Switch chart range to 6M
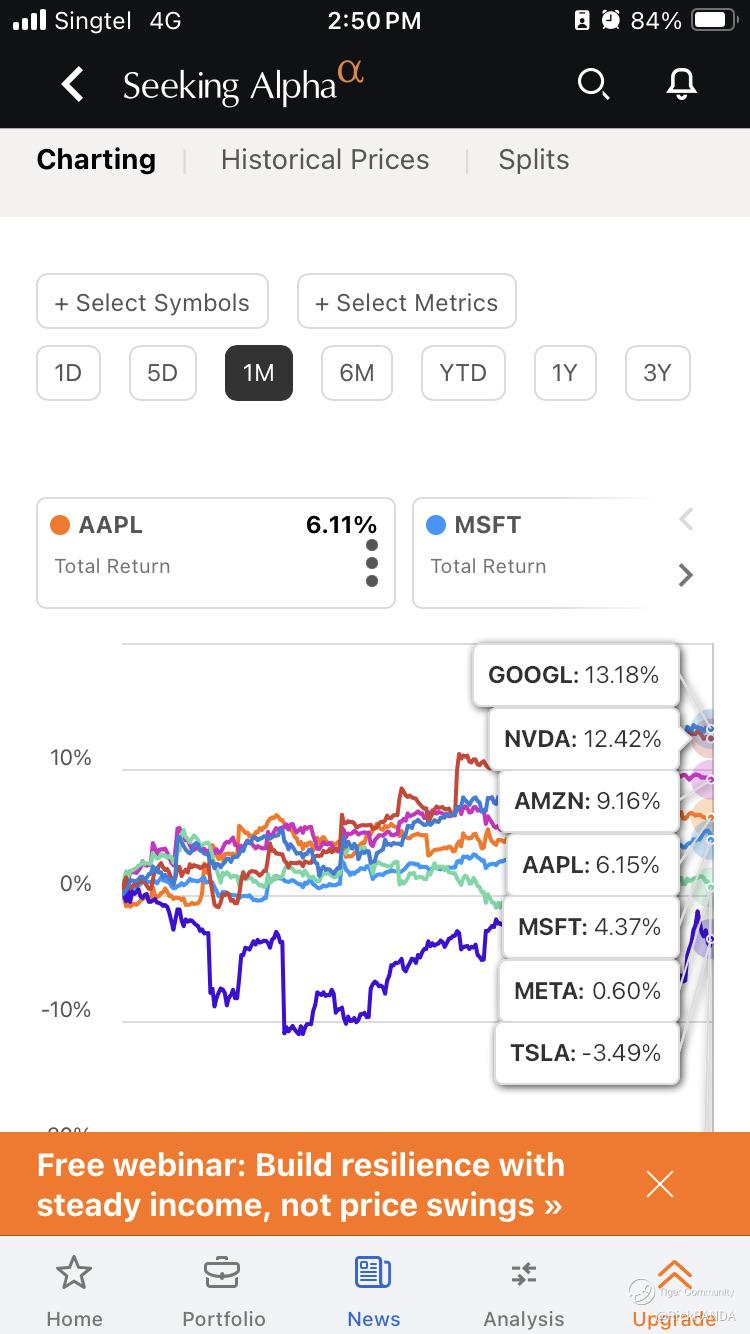This screenshot has height=1334, width=750. pos(357,373)
